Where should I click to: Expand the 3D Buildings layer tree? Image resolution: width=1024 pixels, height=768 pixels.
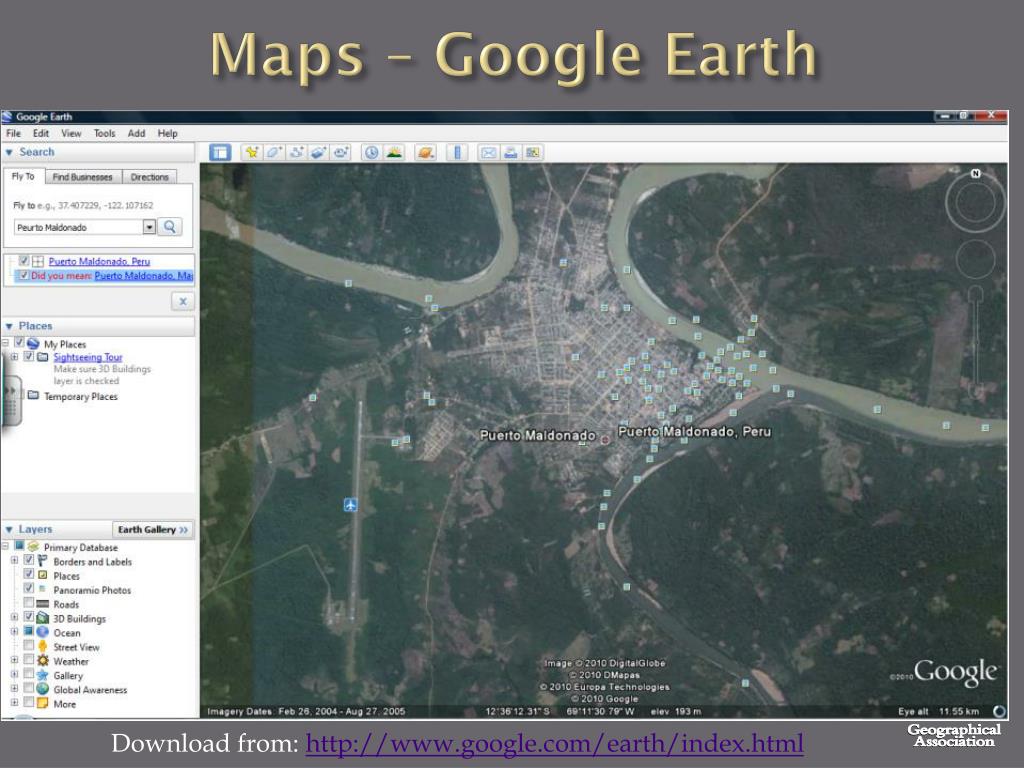click(14, 617)
